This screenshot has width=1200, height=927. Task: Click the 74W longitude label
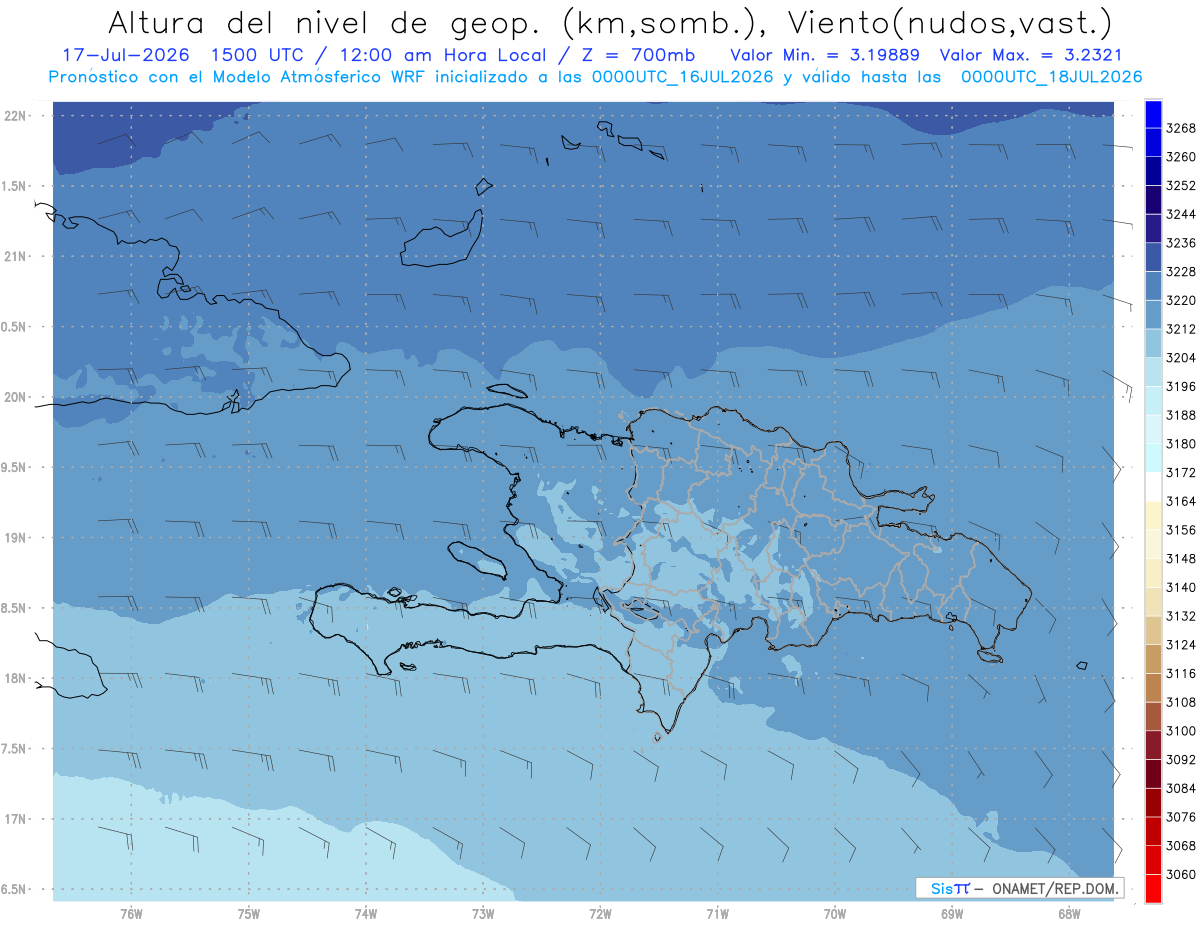point(366,913)
